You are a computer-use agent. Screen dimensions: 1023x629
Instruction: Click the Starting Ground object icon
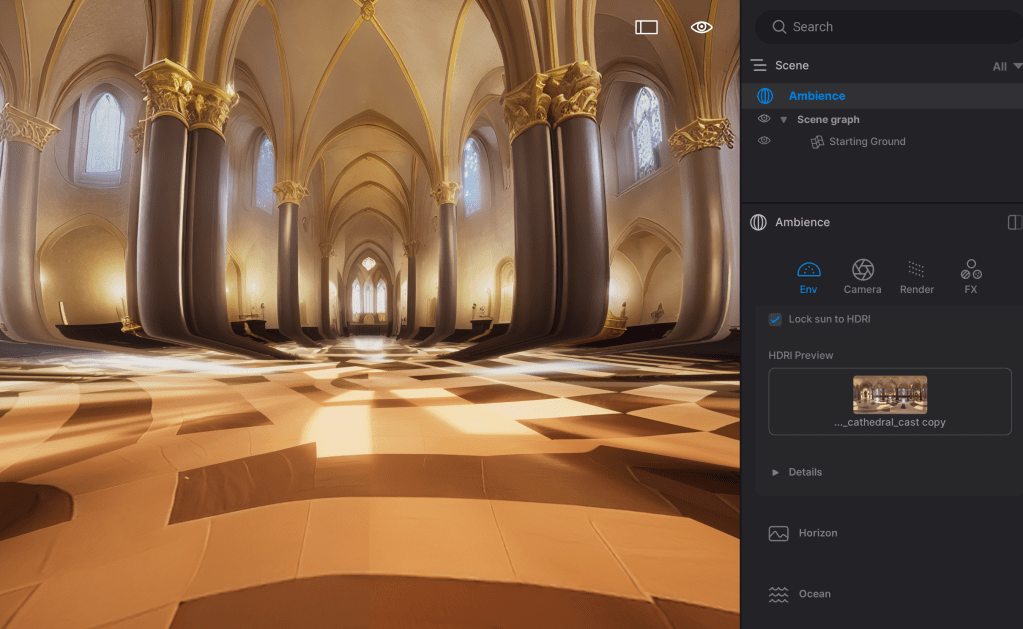[817, 142]
